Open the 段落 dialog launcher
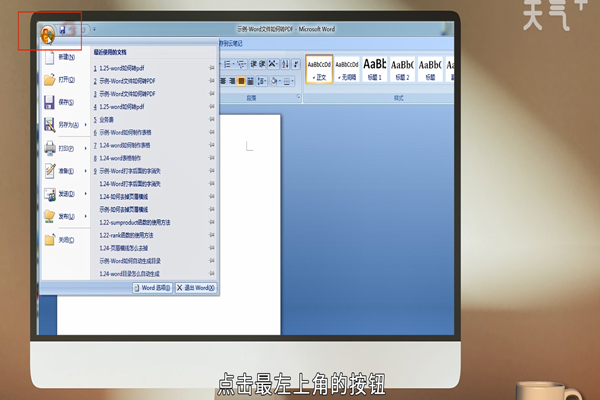The width and height of the screenshot is (600, 400). (x=298, y=97)
